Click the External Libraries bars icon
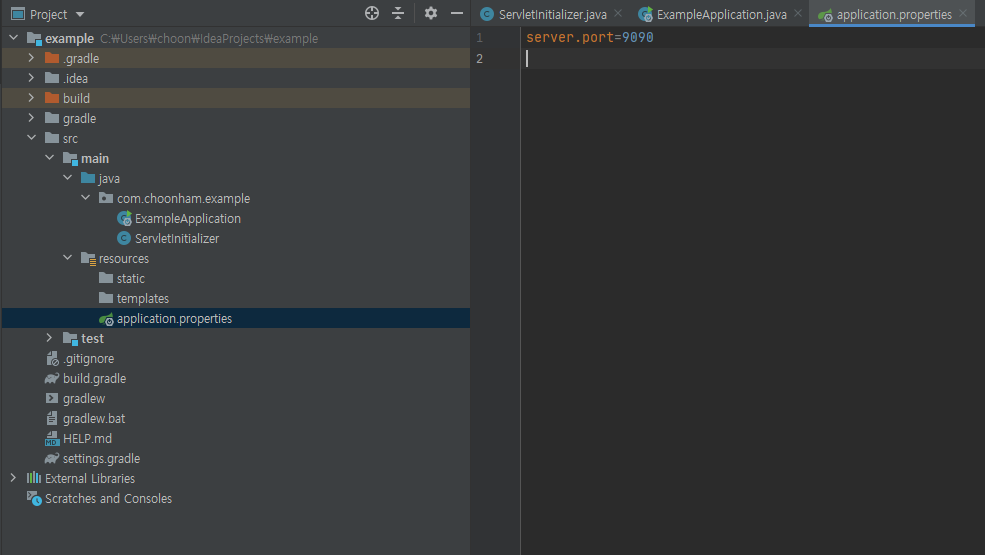985x555 pixels. point(34,478)
